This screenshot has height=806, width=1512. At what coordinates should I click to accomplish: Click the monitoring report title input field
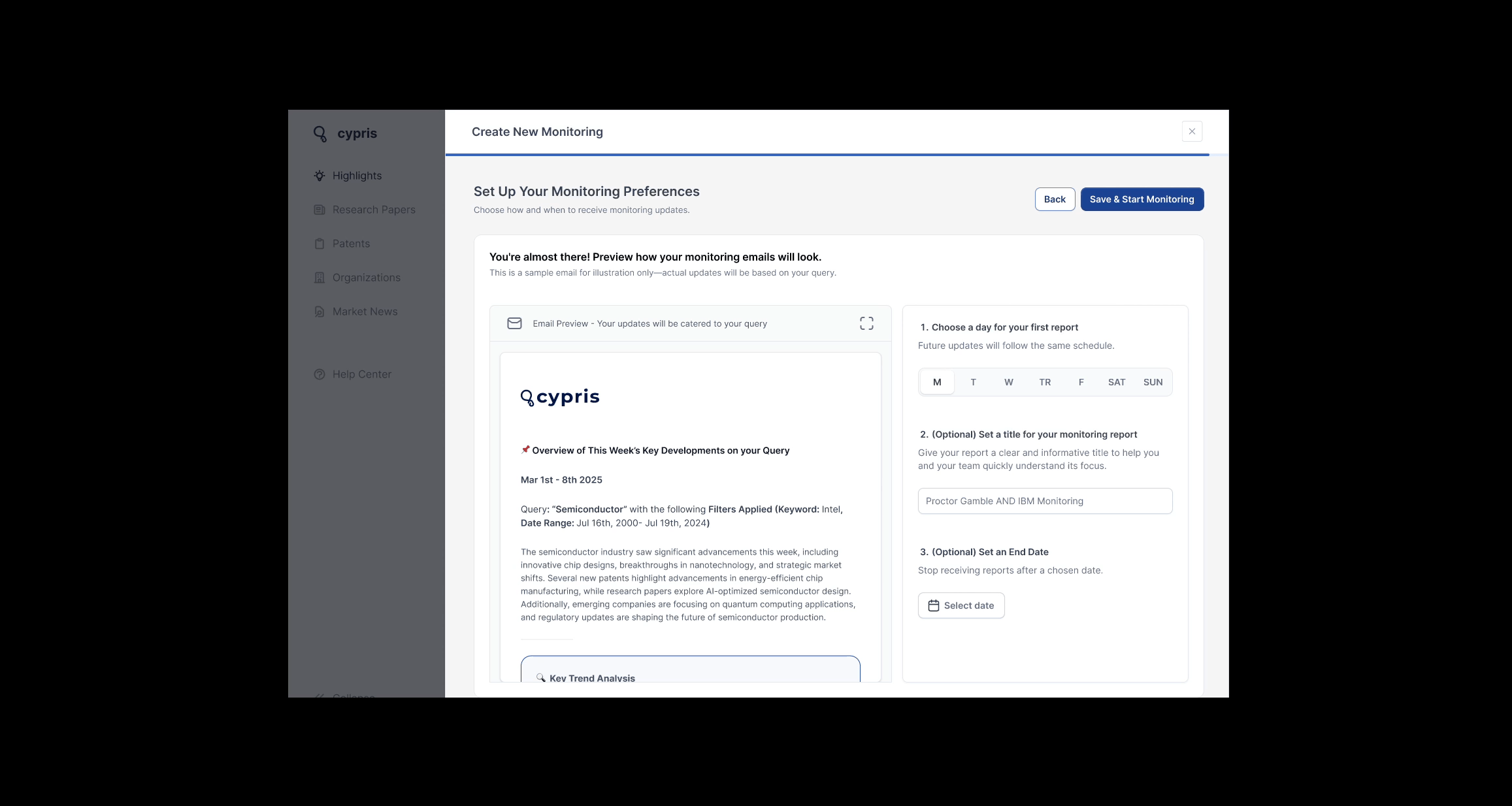click(x=1045, y=501)
